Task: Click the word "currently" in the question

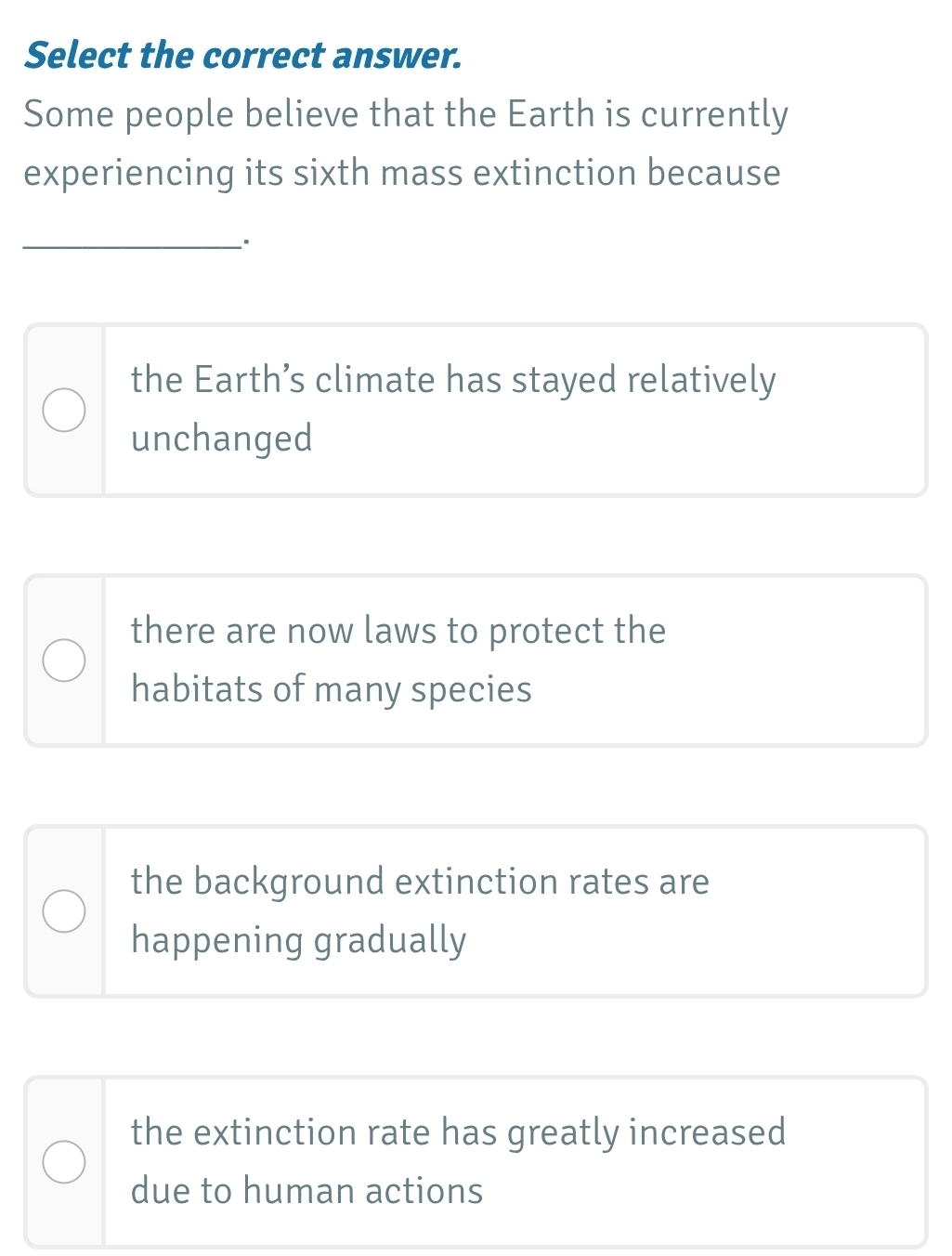Action: pos(714,115)
